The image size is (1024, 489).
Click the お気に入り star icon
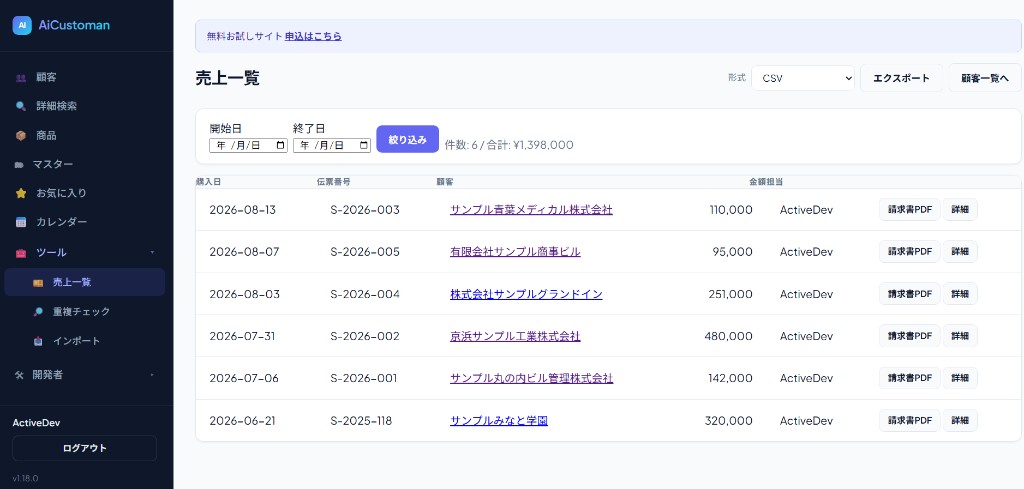pyautogui.click(x=21, y=193)
